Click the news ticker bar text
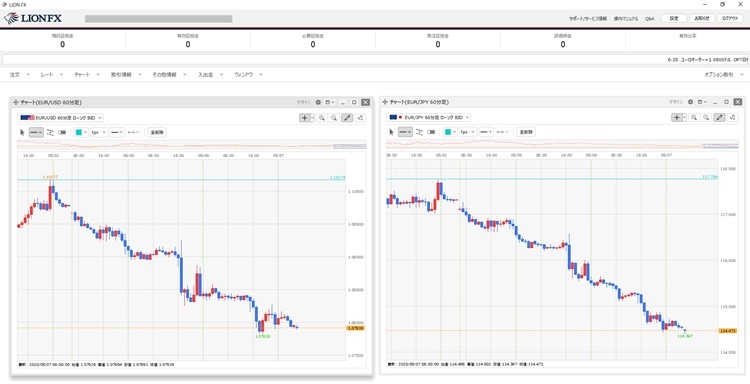This screenshot has height=384, width=750. (x=707, y=60)
